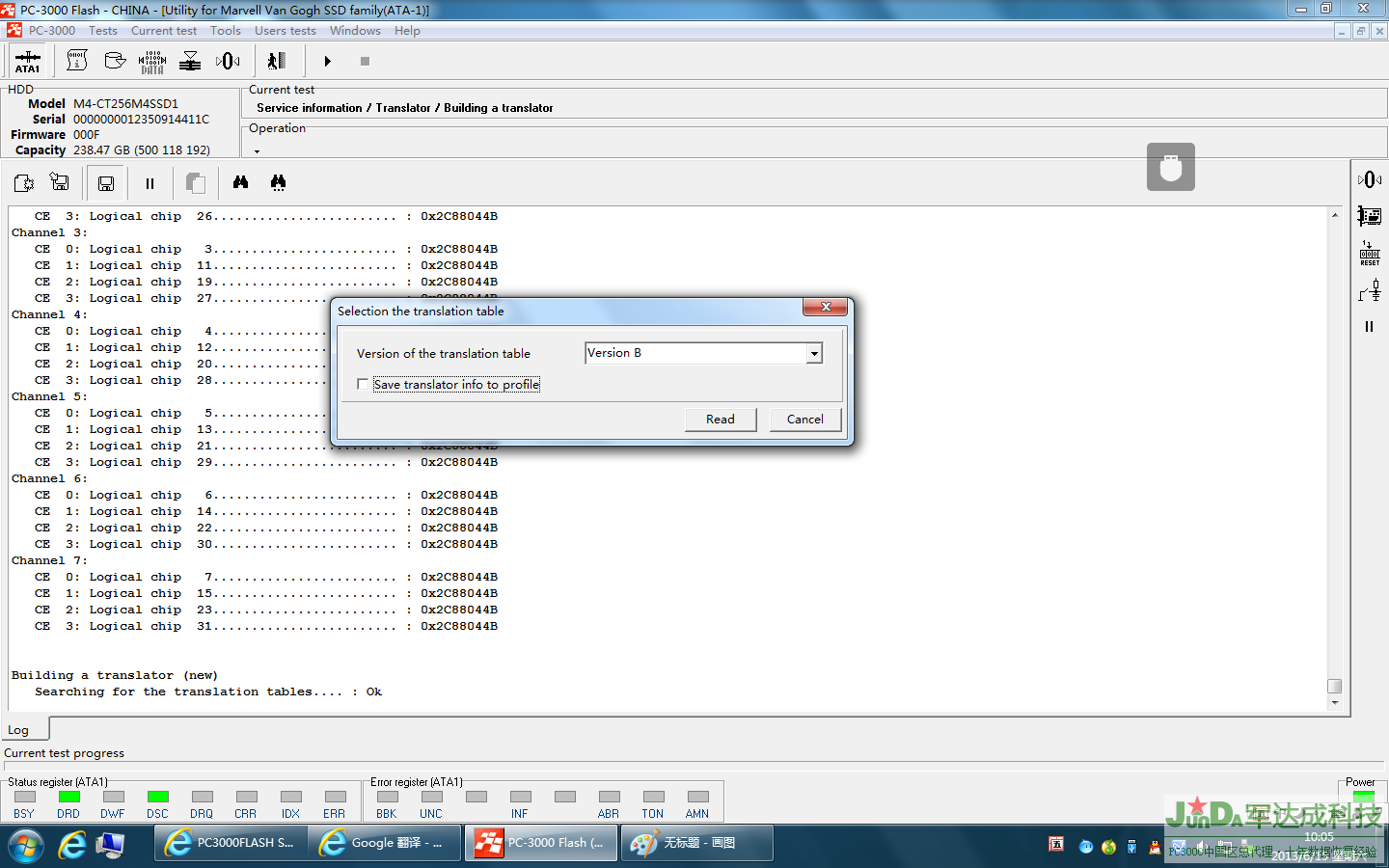The height and width of the screenshot is (868, 1389).
Task: Click the exit utility running-man icon
Action: pyautogui.click(x=277, y=61)
